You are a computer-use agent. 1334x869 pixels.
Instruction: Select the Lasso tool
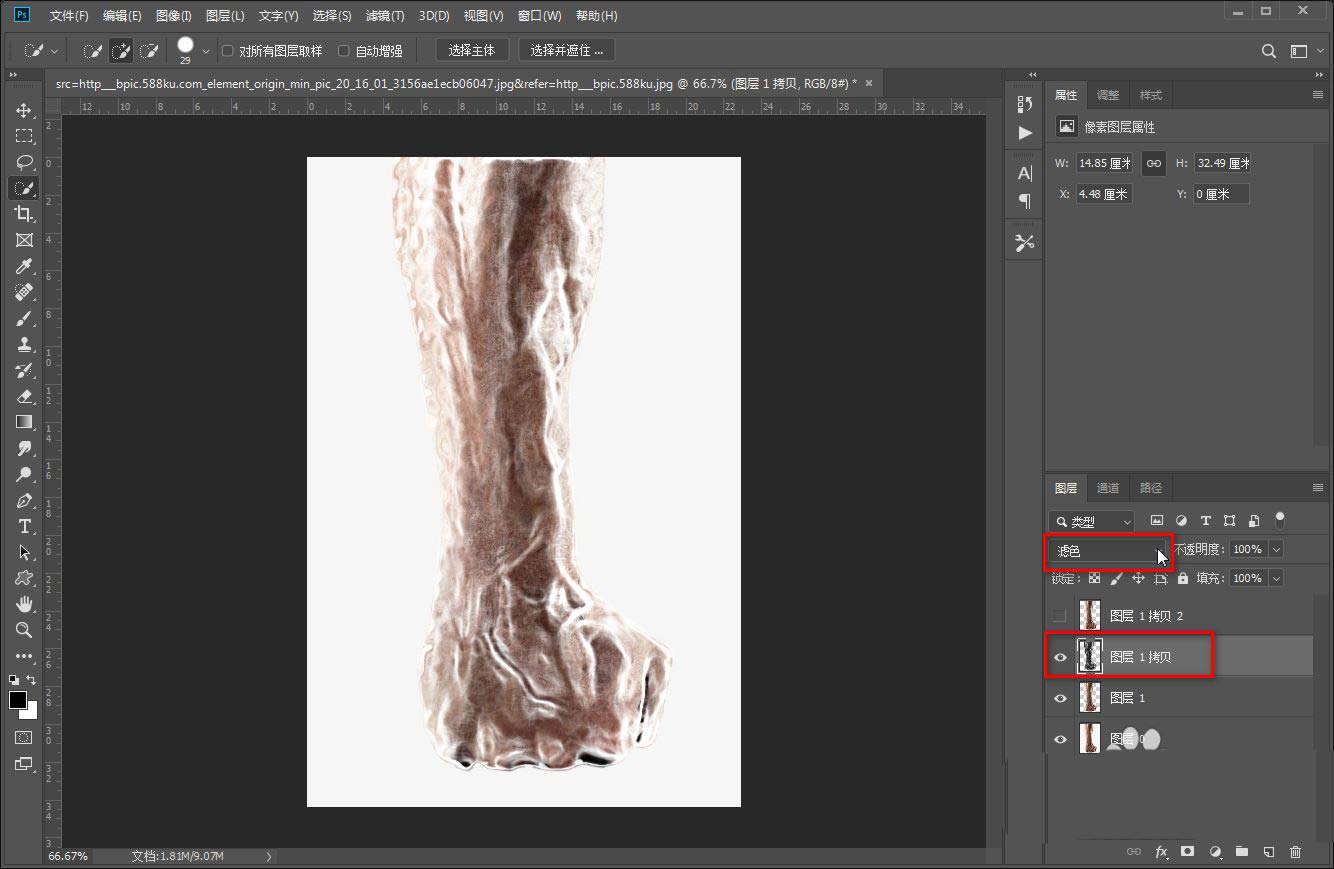tap(24, 162)
